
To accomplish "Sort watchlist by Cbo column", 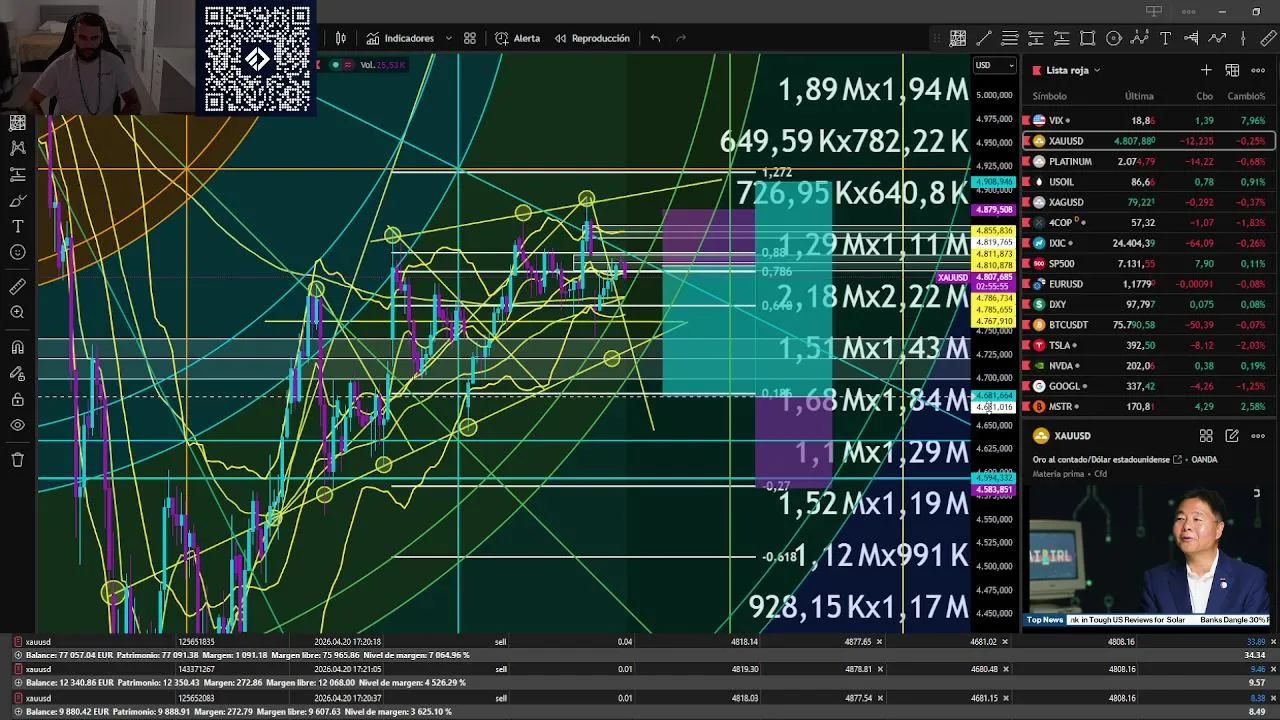I will coord(1204,96).
